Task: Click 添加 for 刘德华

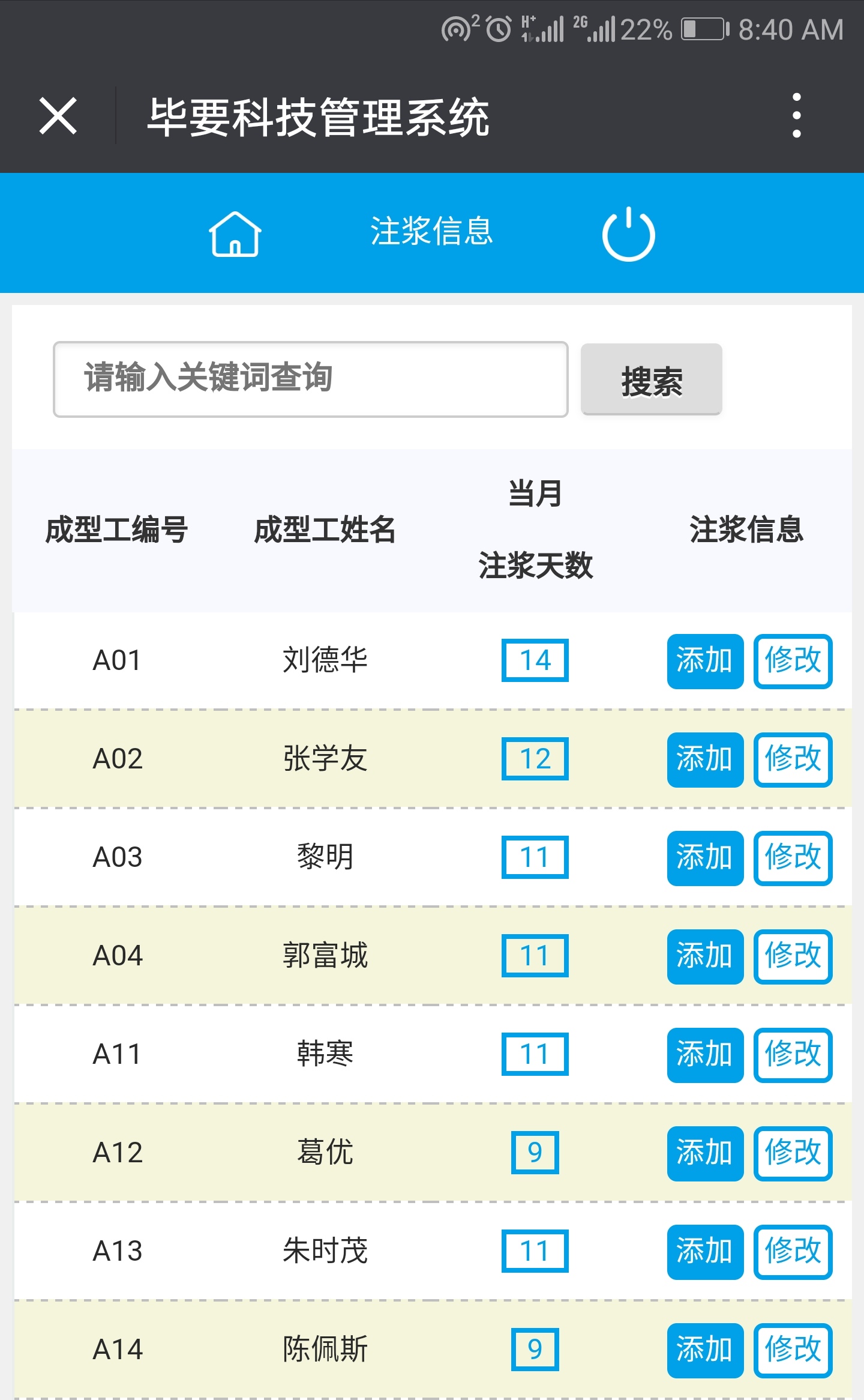Action: (705, 661)
